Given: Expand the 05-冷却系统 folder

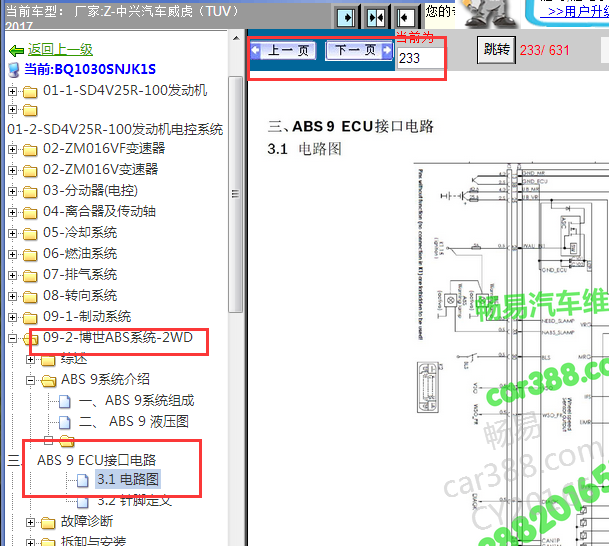Looking at the screenshot, I should (x=12, y=233).
